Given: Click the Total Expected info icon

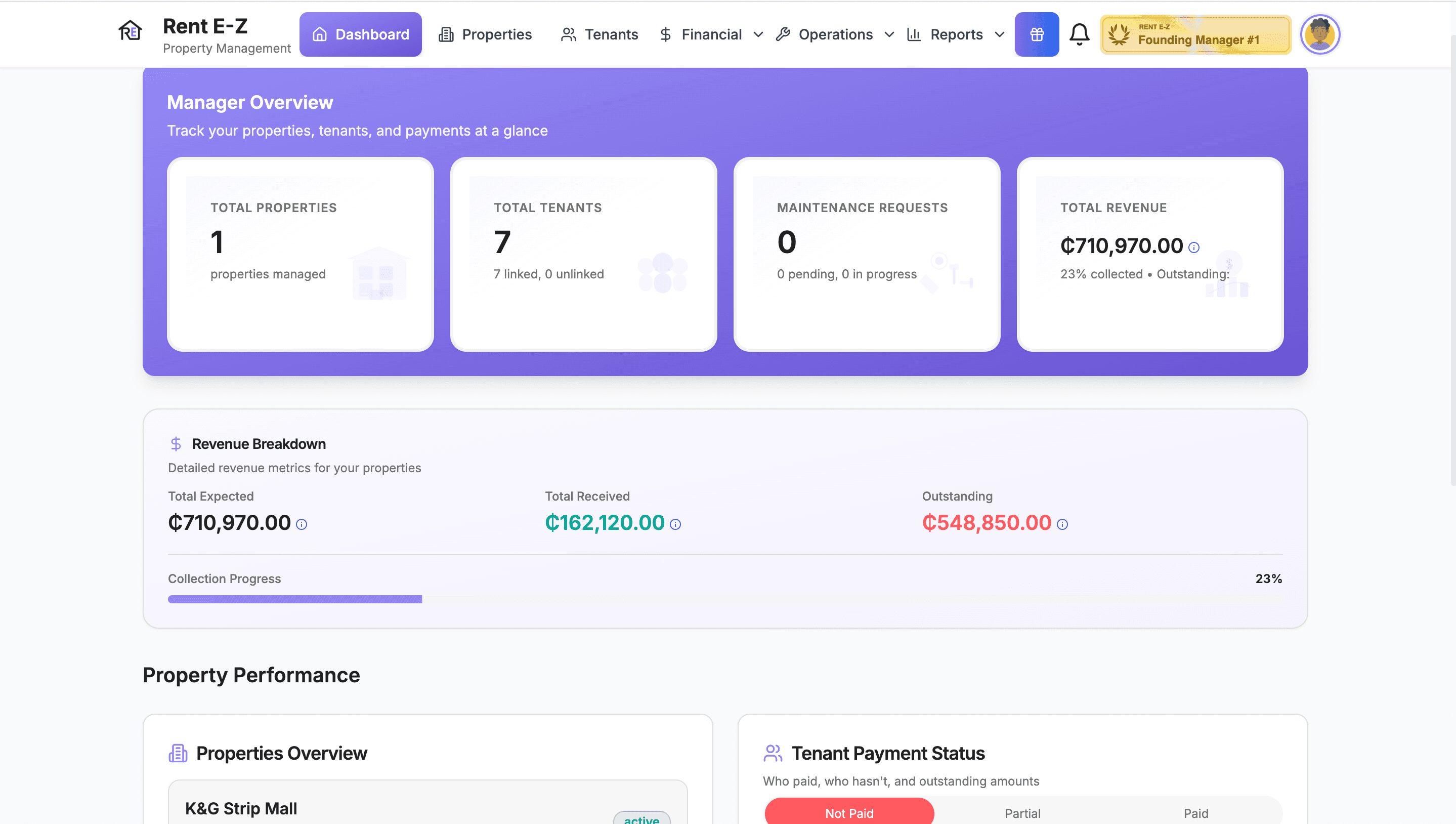Looking at the screenshot, I should (302, 525).
